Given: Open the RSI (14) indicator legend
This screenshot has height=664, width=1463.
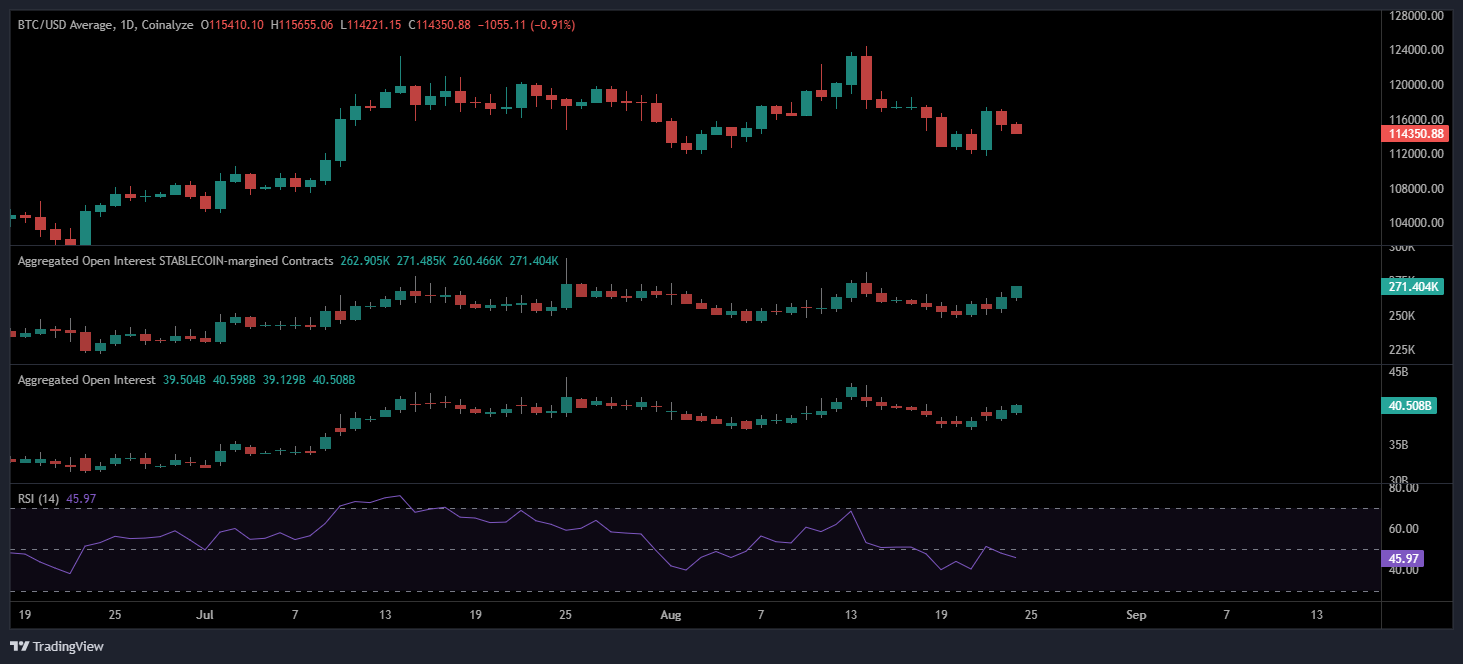Looking at the screenshot, I should tap(38, 498).
